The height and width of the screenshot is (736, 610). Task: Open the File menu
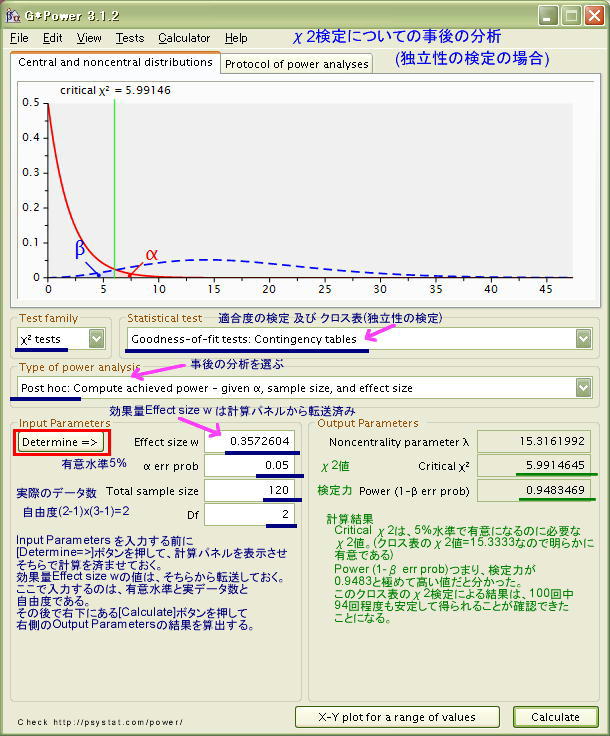tap(19, 38)
